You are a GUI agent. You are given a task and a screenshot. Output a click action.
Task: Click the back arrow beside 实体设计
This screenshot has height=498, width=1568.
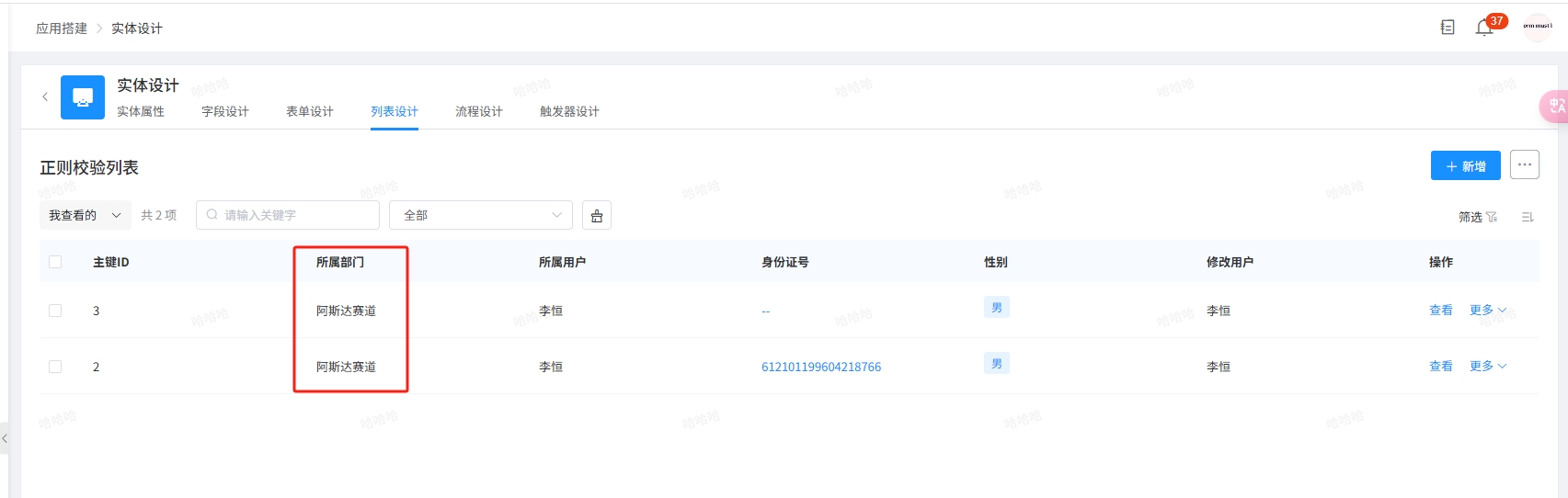pyautogui.click(x=45, y=96)
